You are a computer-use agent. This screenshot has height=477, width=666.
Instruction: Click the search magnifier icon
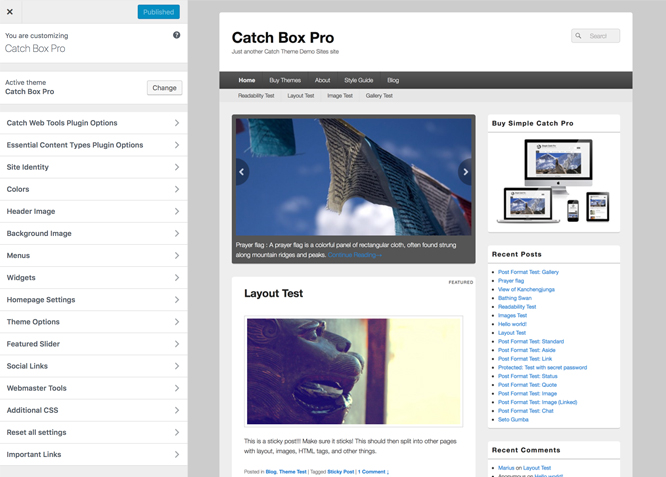click(579, 36)
